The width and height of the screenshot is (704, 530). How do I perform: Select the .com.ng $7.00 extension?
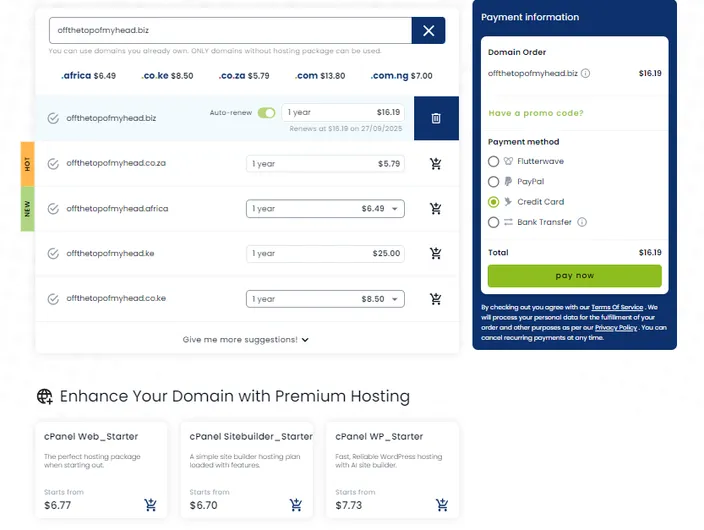point(401,76)
